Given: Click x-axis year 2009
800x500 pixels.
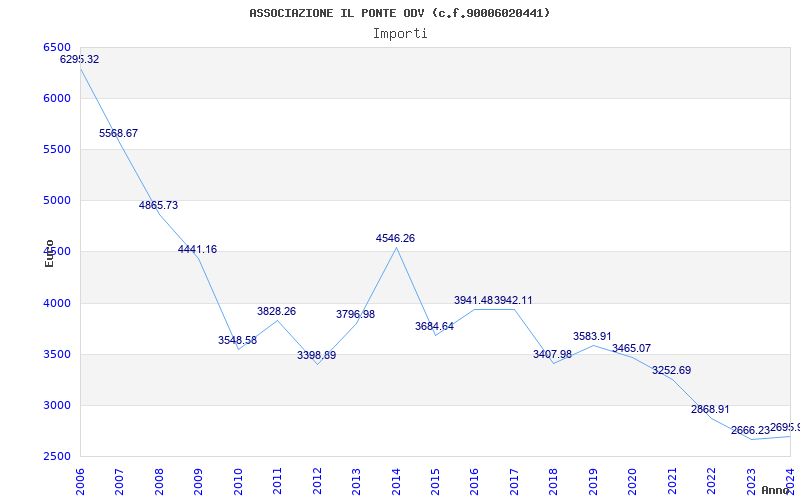Looking at the screenshot, I should coord(198,481).
